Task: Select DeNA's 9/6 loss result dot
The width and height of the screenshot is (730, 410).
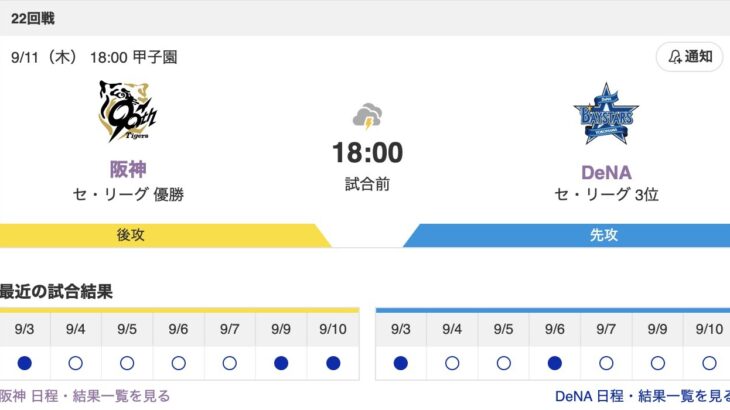Action: point(554,363)
